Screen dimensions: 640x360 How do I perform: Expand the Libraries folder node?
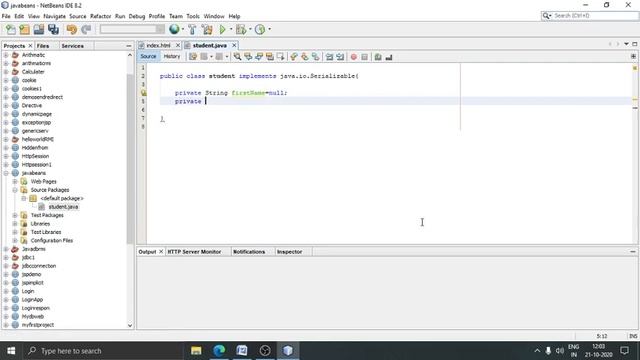pyautogui.click(x=15, y=224)
